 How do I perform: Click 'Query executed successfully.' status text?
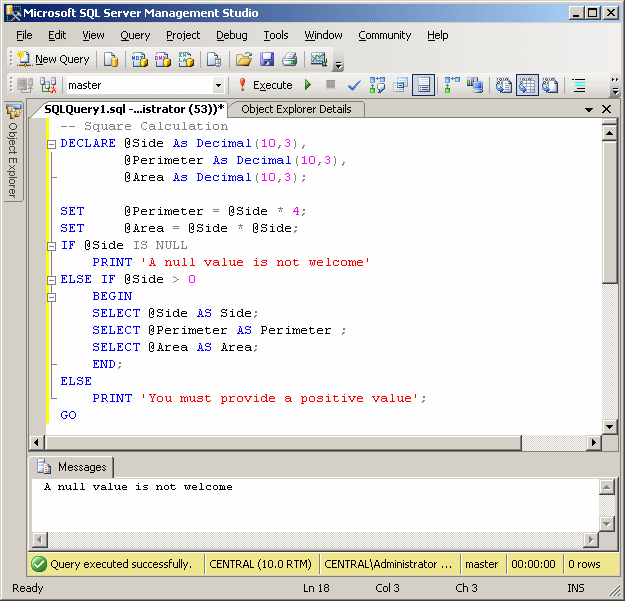pyautogui.click(x=121, y=564)
